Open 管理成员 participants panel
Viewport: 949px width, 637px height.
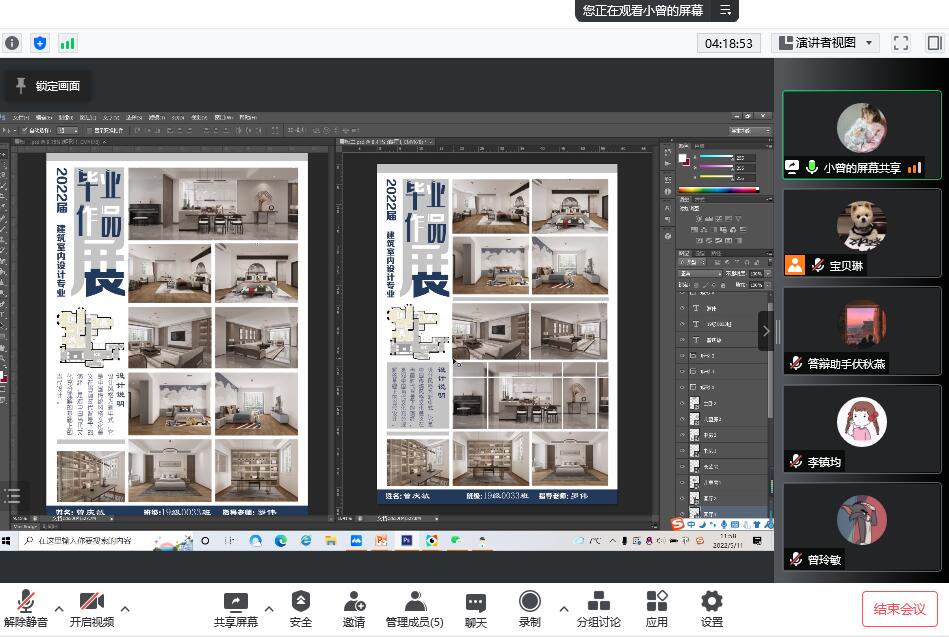tap(415, 601)
